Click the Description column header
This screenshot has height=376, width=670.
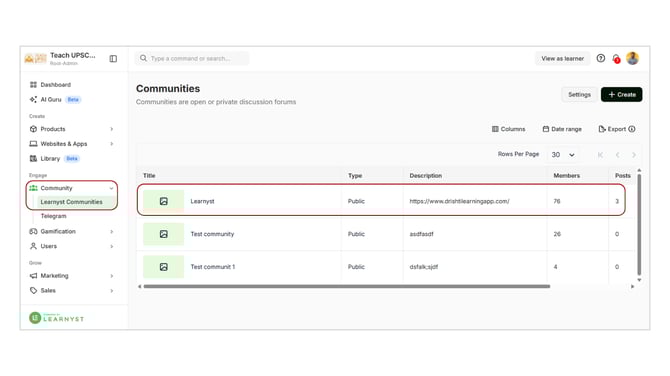coord(426,176)
